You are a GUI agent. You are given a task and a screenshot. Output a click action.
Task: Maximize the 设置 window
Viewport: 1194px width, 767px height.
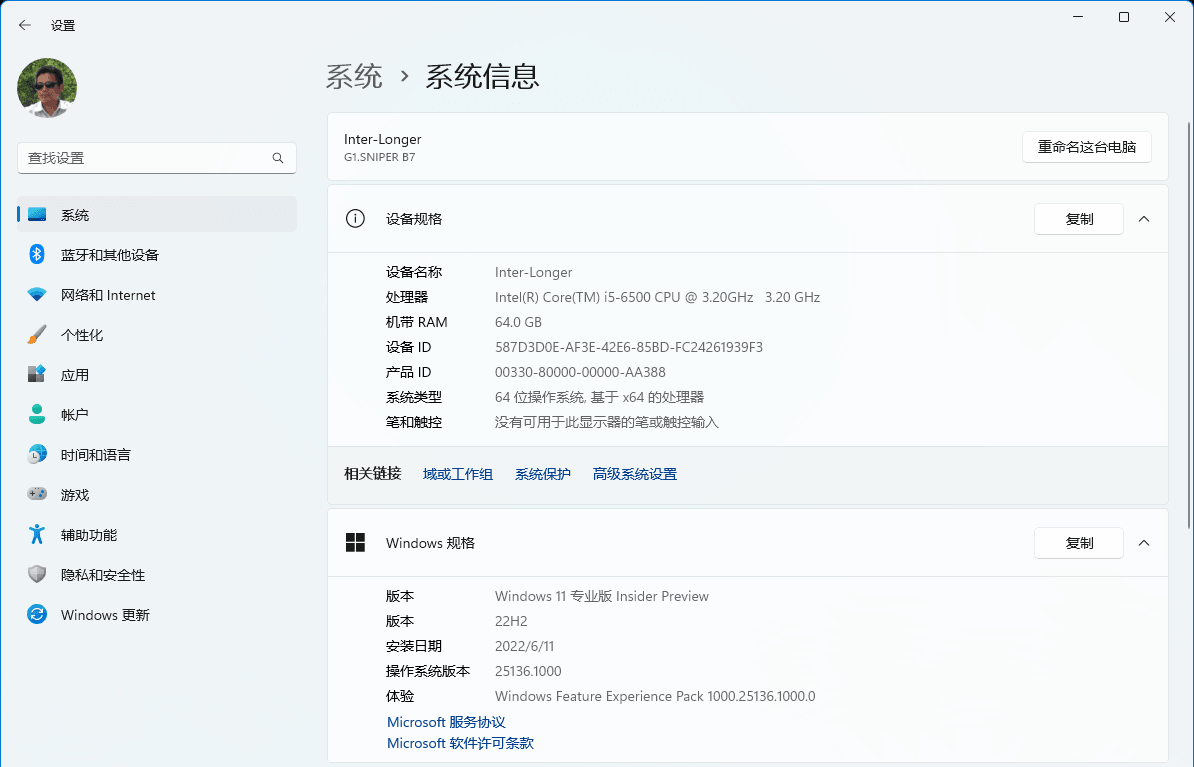click(x=1123, y=18)
